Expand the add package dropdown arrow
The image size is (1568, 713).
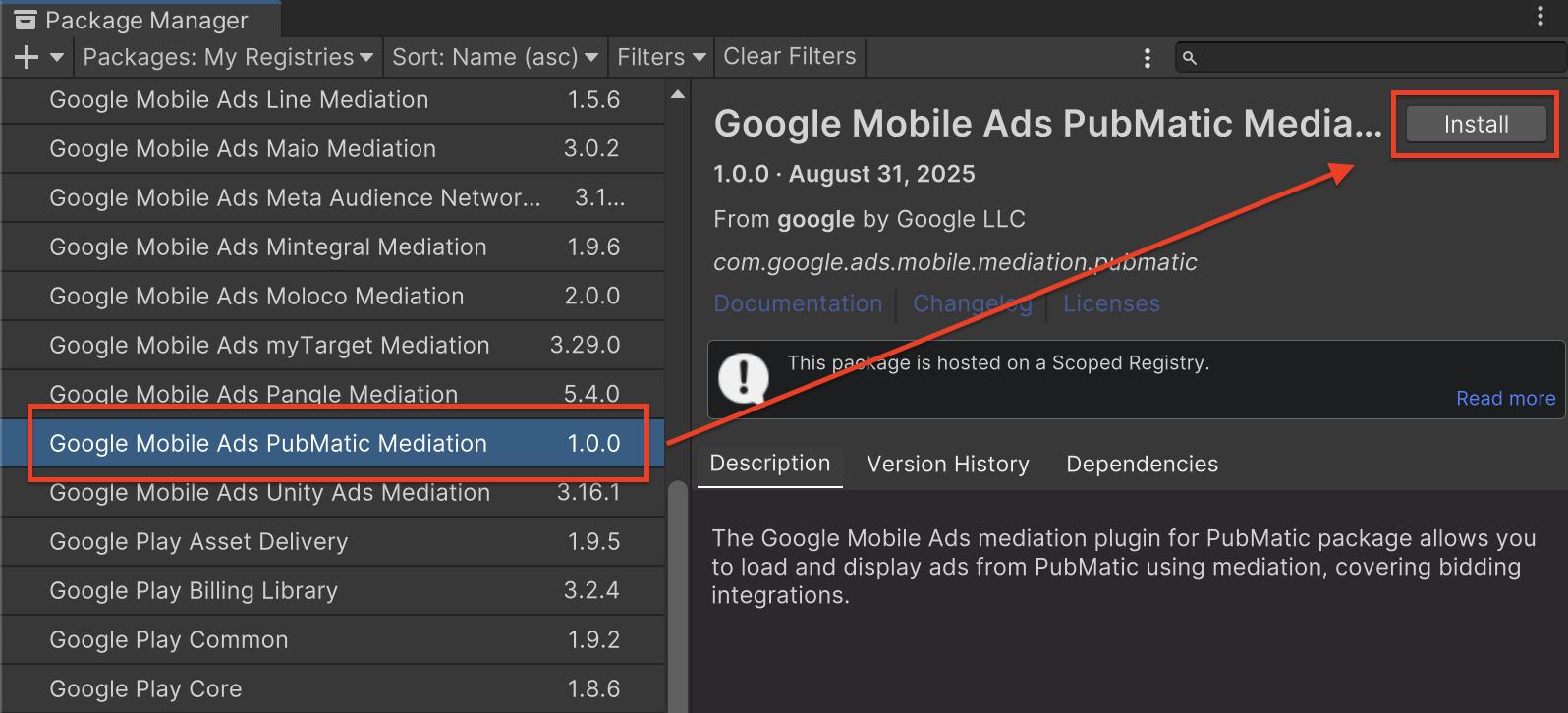click(57, 57)
